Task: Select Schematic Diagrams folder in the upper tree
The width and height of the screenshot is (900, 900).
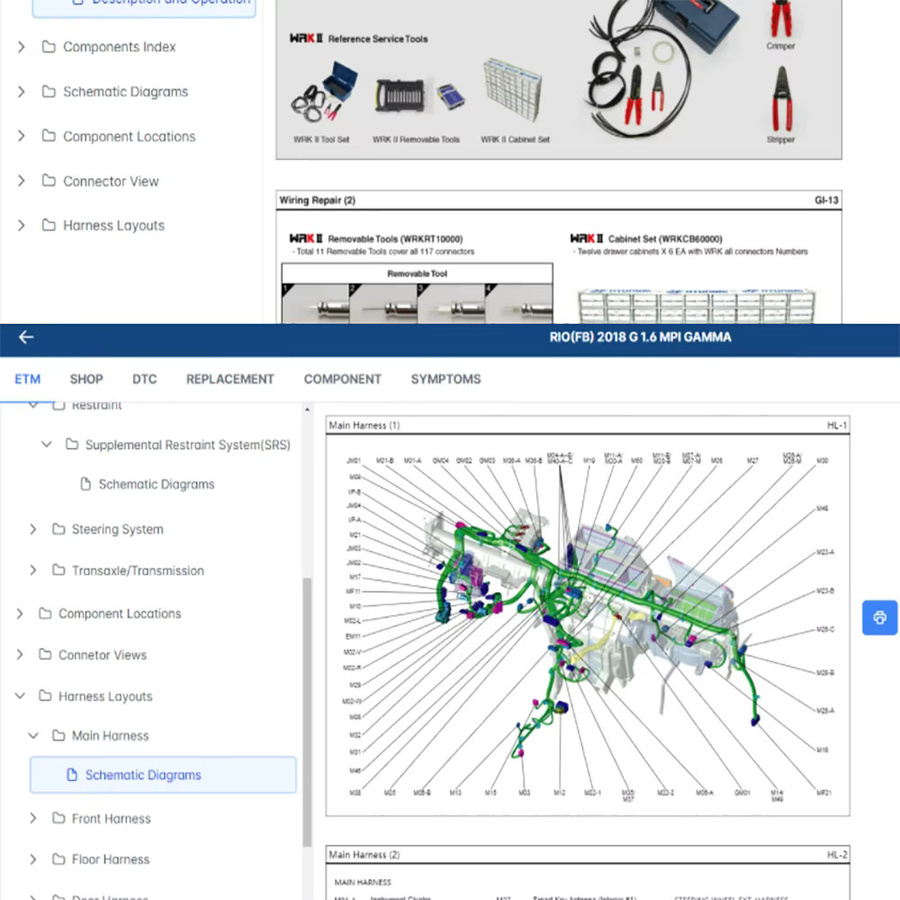Action: [115, 92]
